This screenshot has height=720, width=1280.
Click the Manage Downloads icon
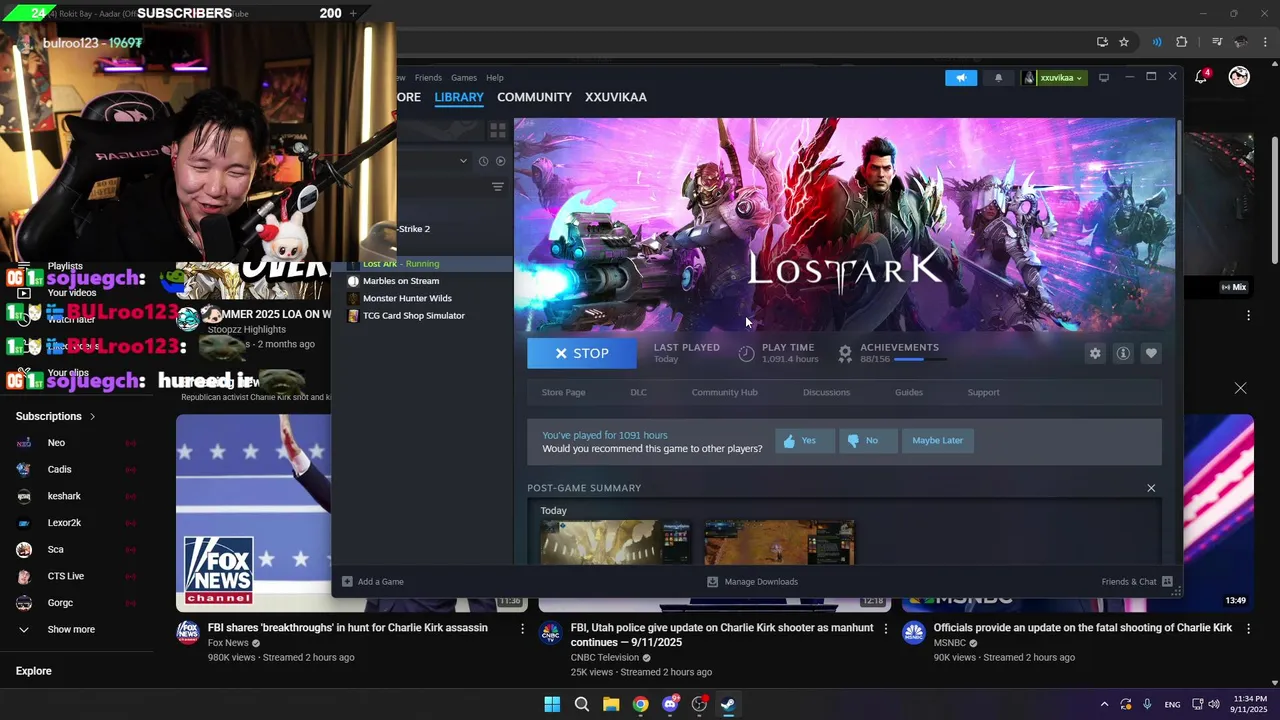[x=712, y=581]
